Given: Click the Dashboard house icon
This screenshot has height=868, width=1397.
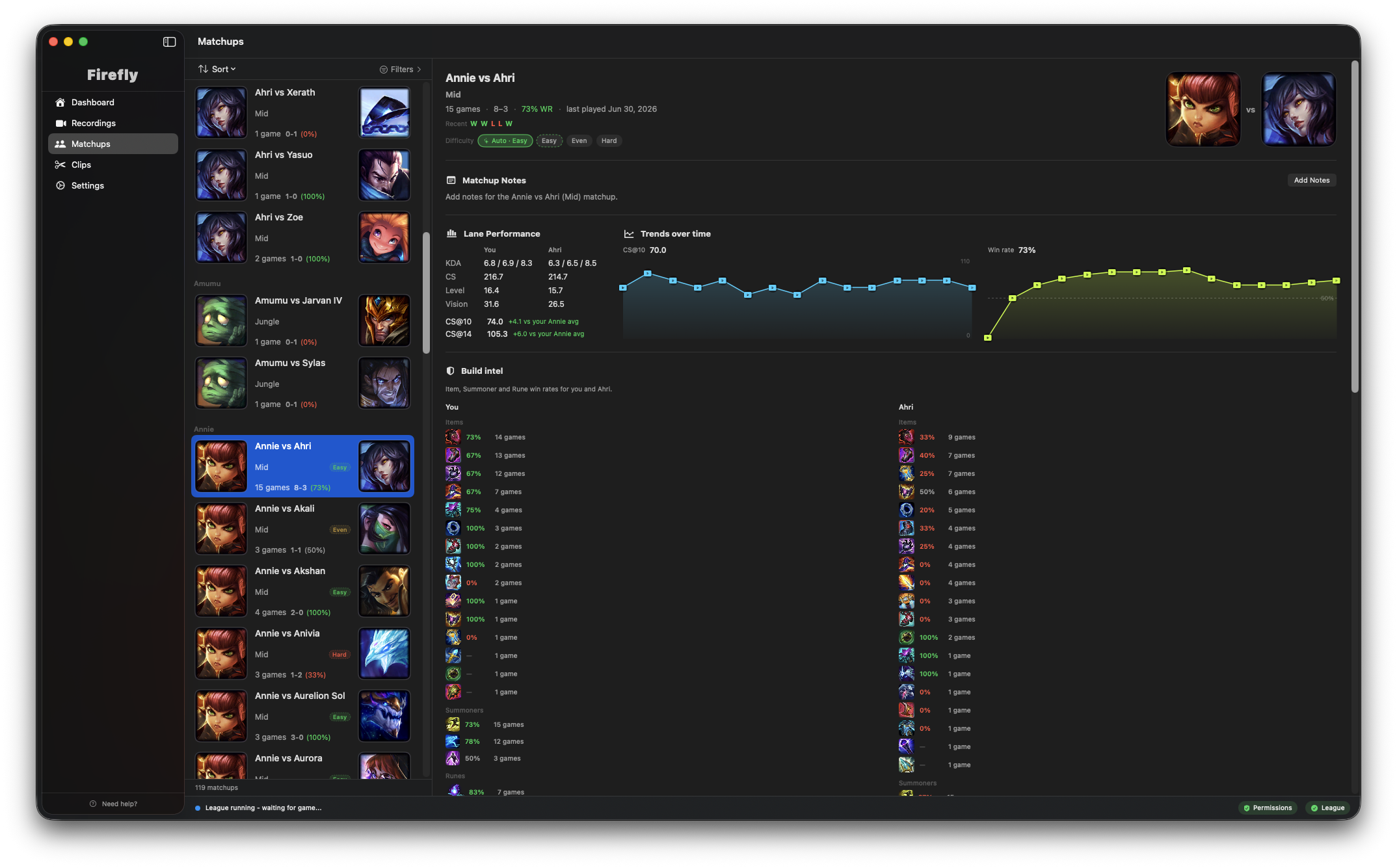Looking at the screenshot, I should [60, 102].
